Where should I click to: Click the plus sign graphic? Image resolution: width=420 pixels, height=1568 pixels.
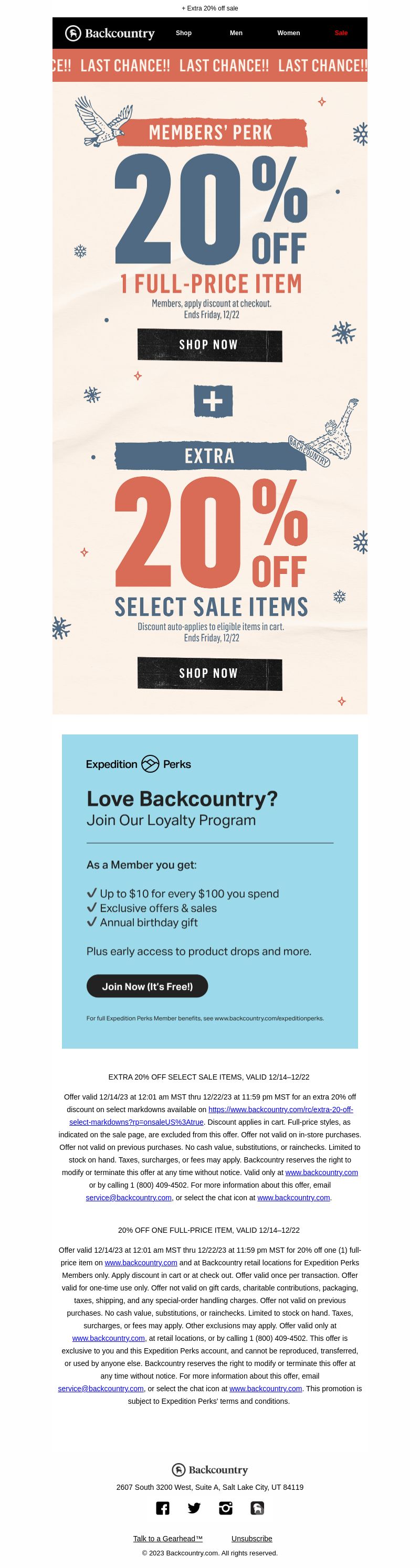(x=213, y=401)
